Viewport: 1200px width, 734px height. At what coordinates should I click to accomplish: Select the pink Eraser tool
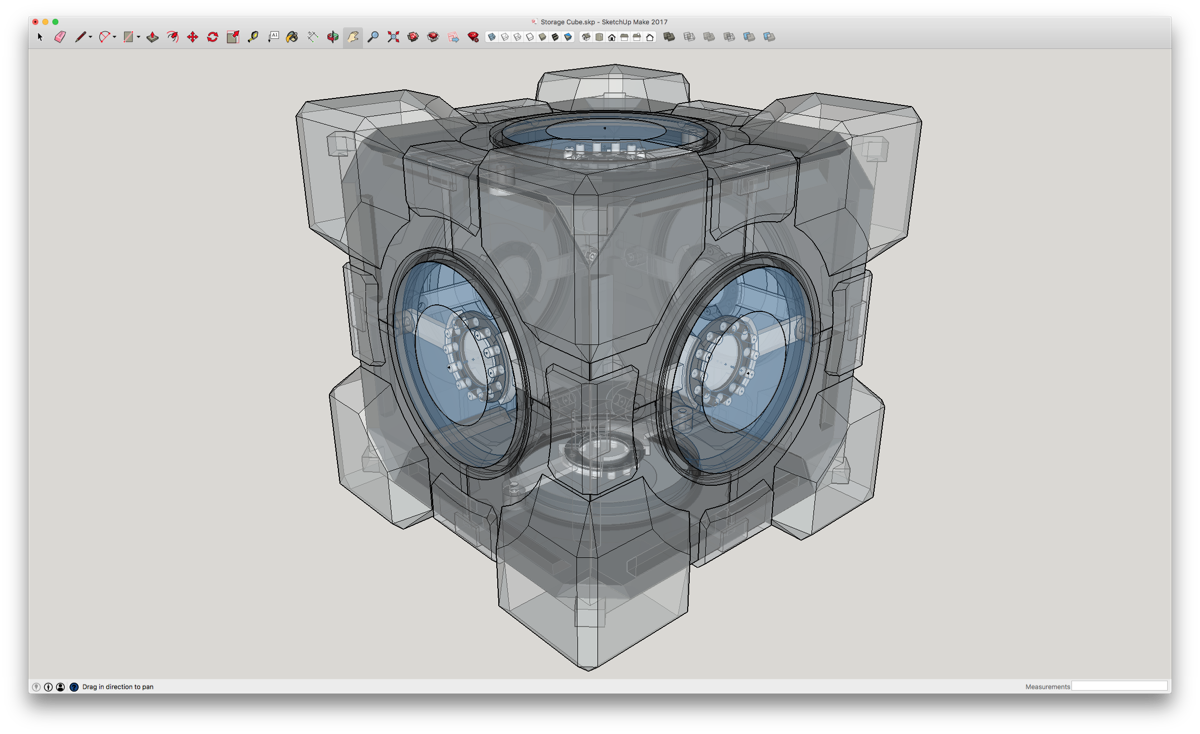pyautogui.click(x=60, y=37)
